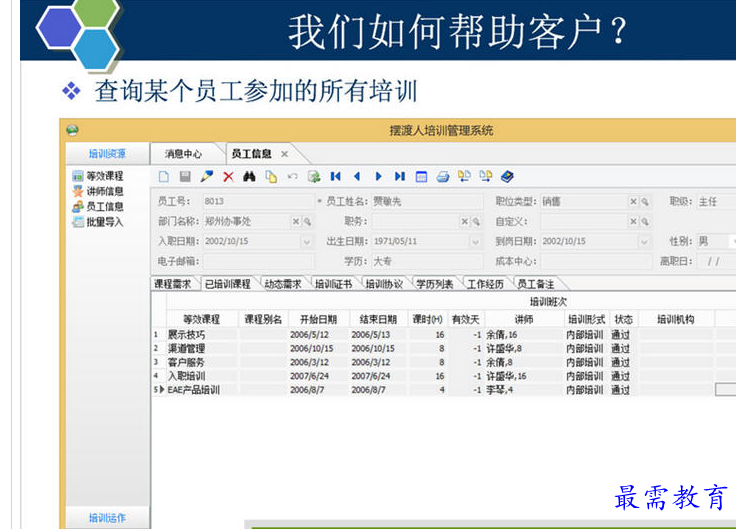
Task: Sort by the 结束日期 column header
Action: (378, 320)
